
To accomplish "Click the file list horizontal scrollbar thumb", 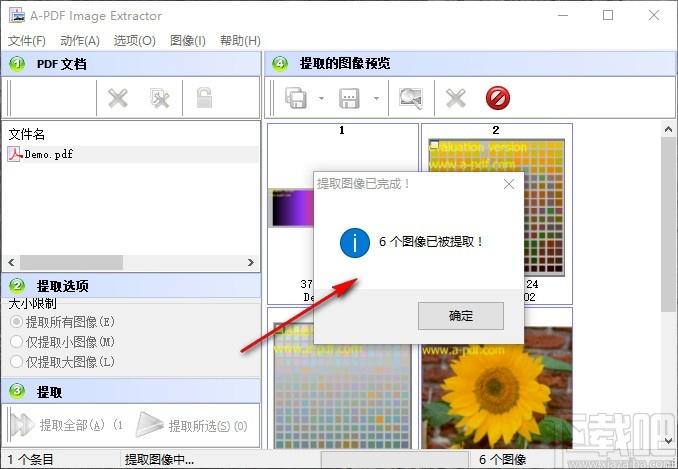I will click(71, 262).
